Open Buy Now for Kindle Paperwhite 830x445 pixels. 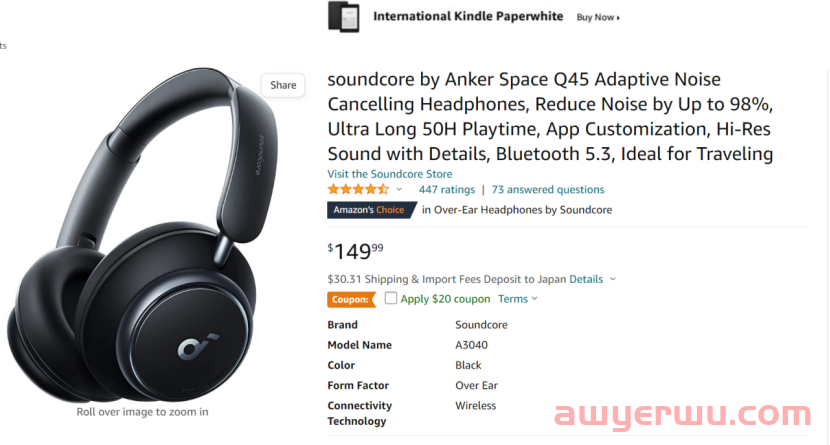pyautogui.click(x=598, y=17)
